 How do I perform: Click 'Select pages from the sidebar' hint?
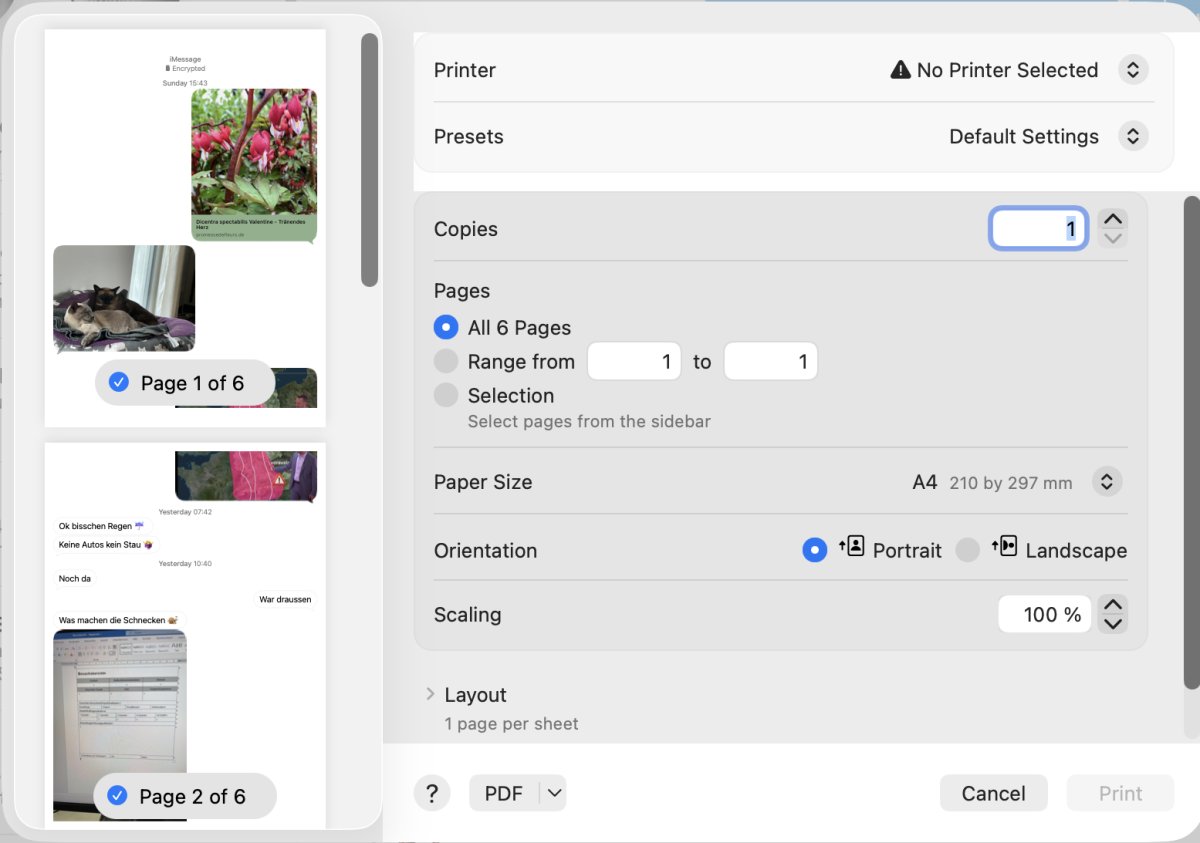coord(589,421)
